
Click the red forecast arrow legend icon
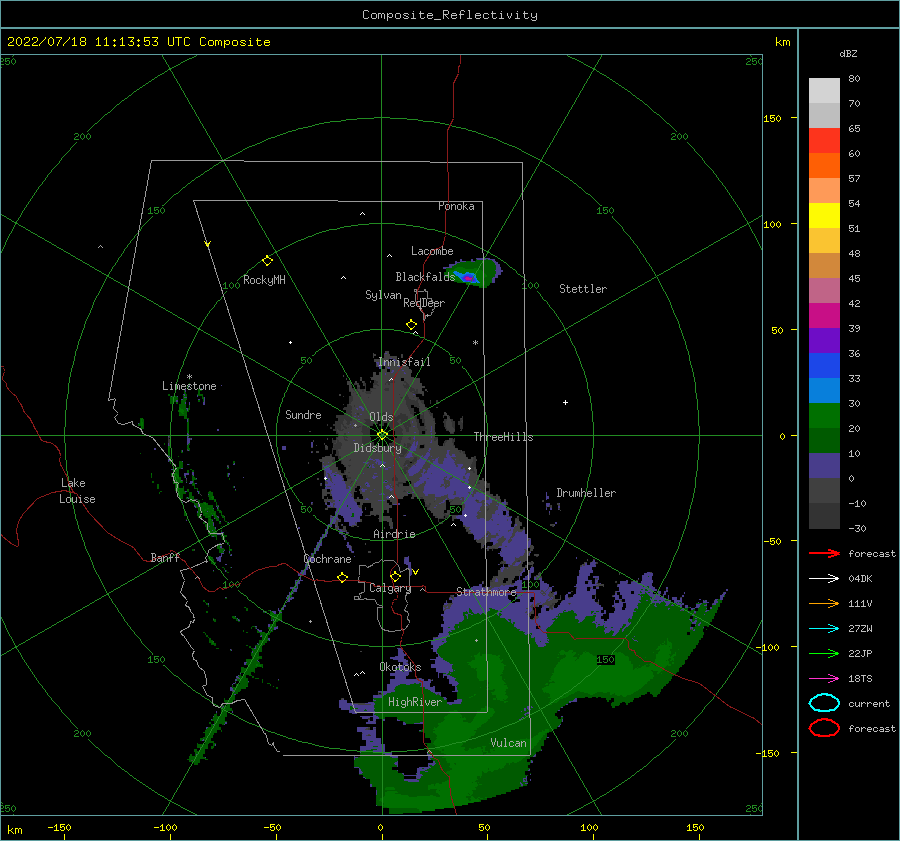[824, 553]
